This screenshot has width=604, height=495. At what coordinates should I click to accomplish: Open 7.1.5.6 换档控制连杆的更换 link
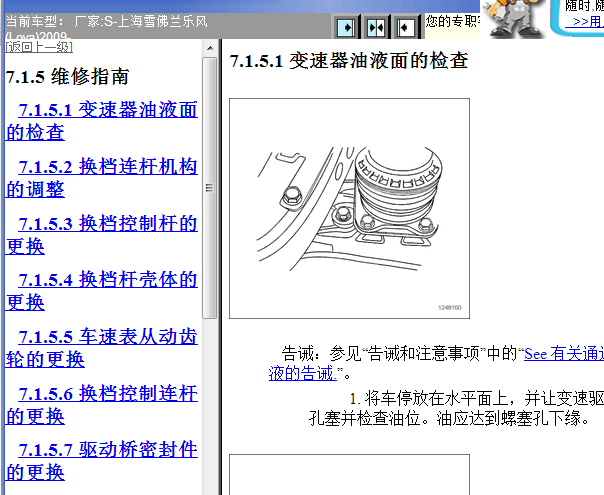(x=102, y=405)
